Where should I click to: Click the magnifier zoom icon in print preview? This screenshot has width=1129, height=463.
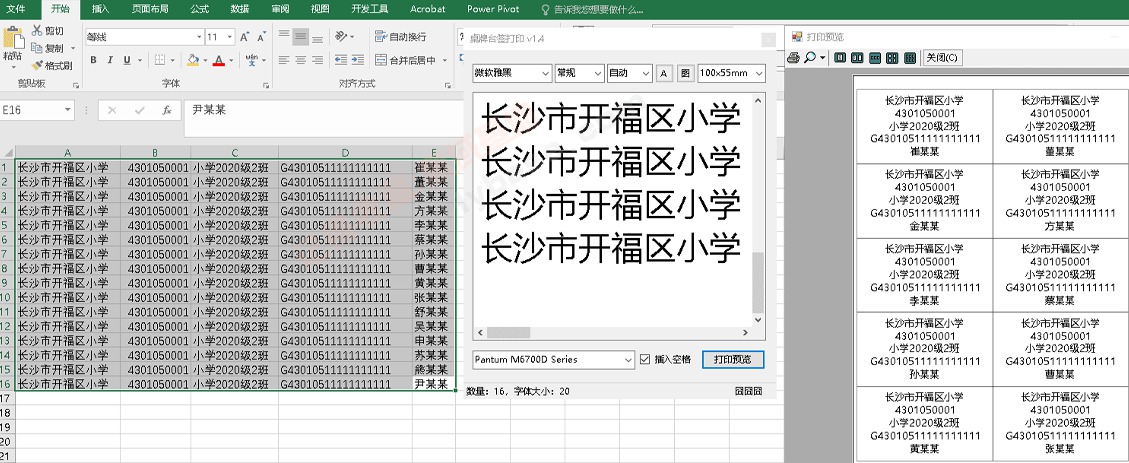tap(810, 58)
